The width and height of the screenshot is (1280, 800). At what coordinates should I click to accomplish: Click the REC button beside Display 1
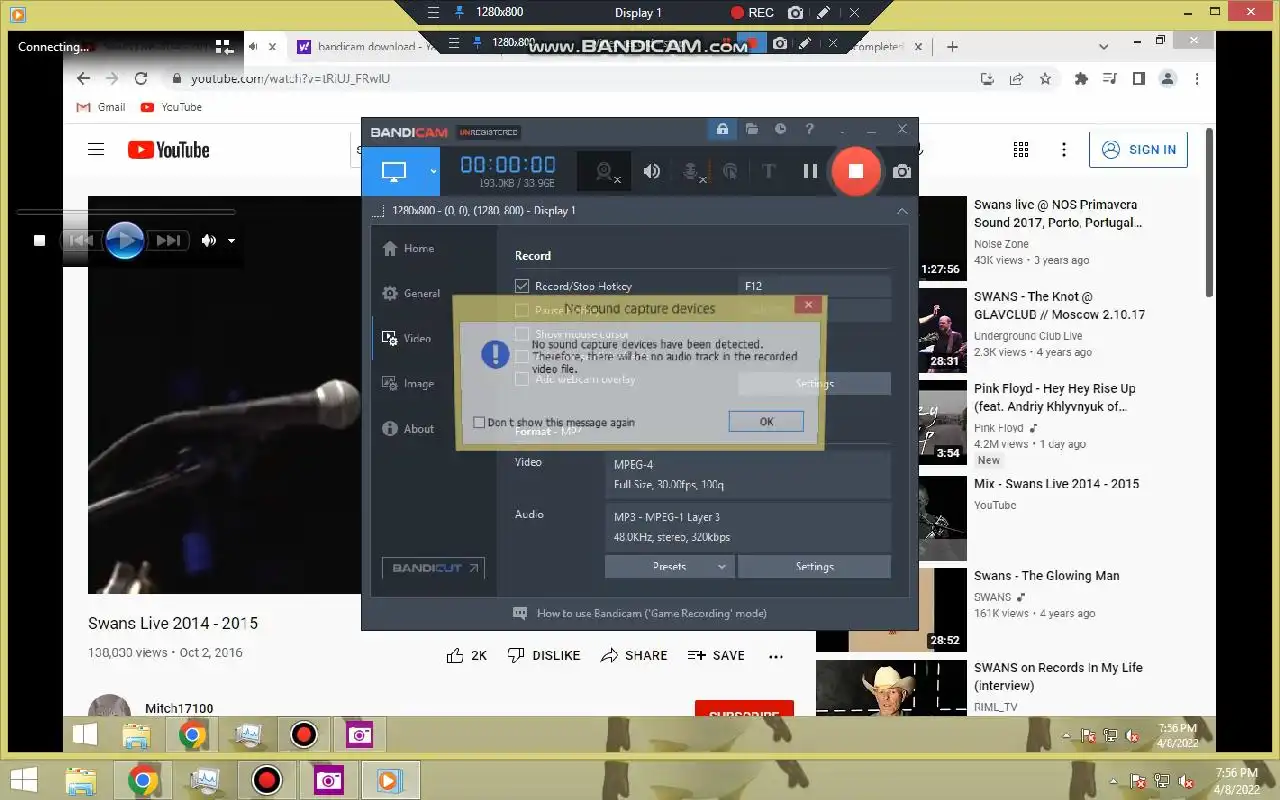[752, 13]
